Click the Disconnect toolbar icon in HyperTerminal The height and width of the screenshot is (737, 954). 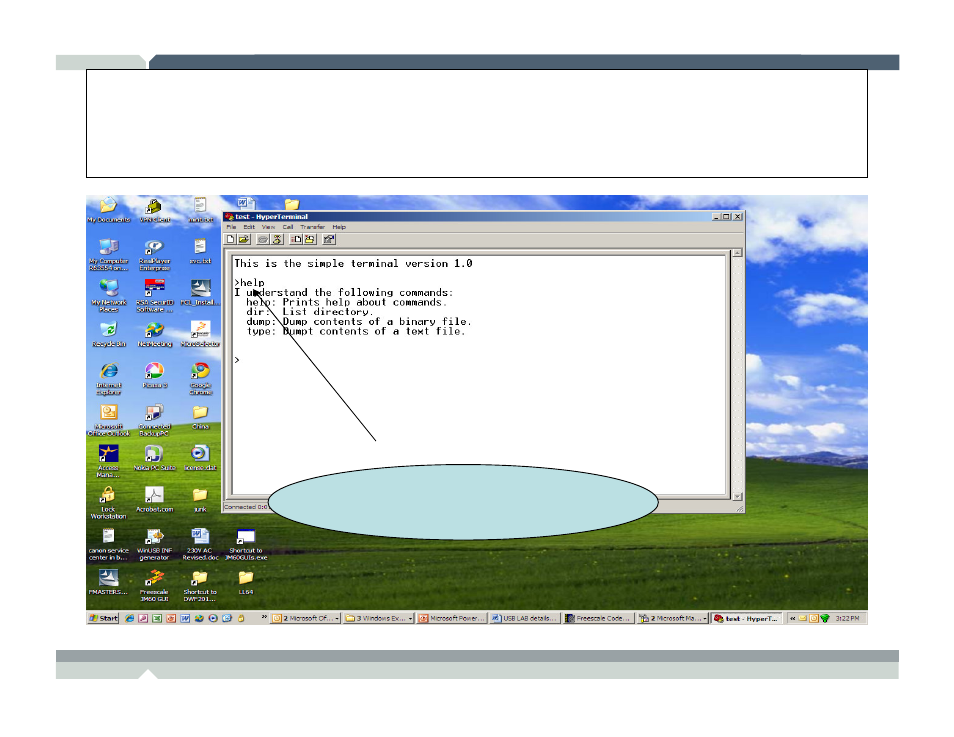tap(277, 239)
